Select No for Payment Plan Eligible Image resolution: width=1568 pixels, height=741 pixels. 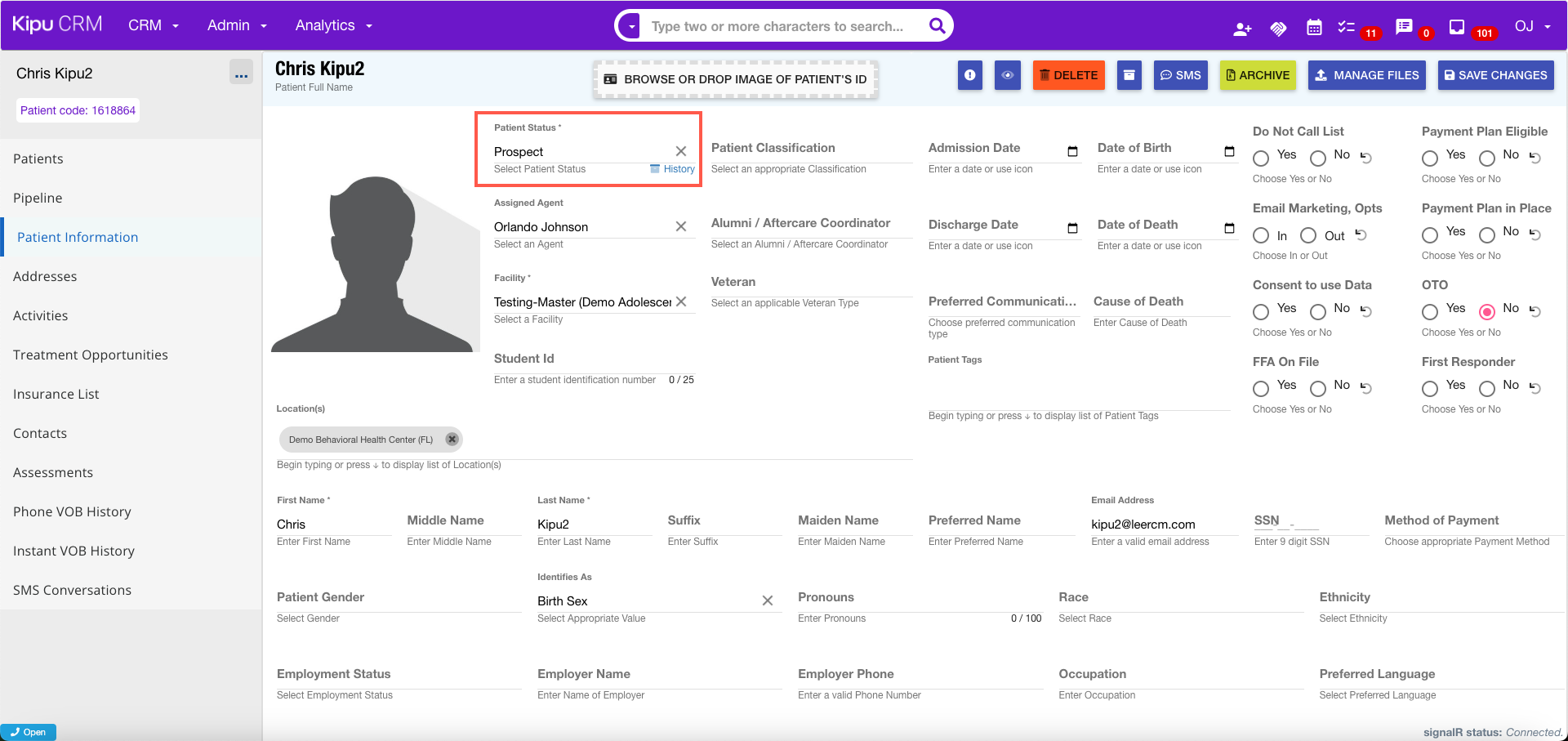(x=1487, y=158)
